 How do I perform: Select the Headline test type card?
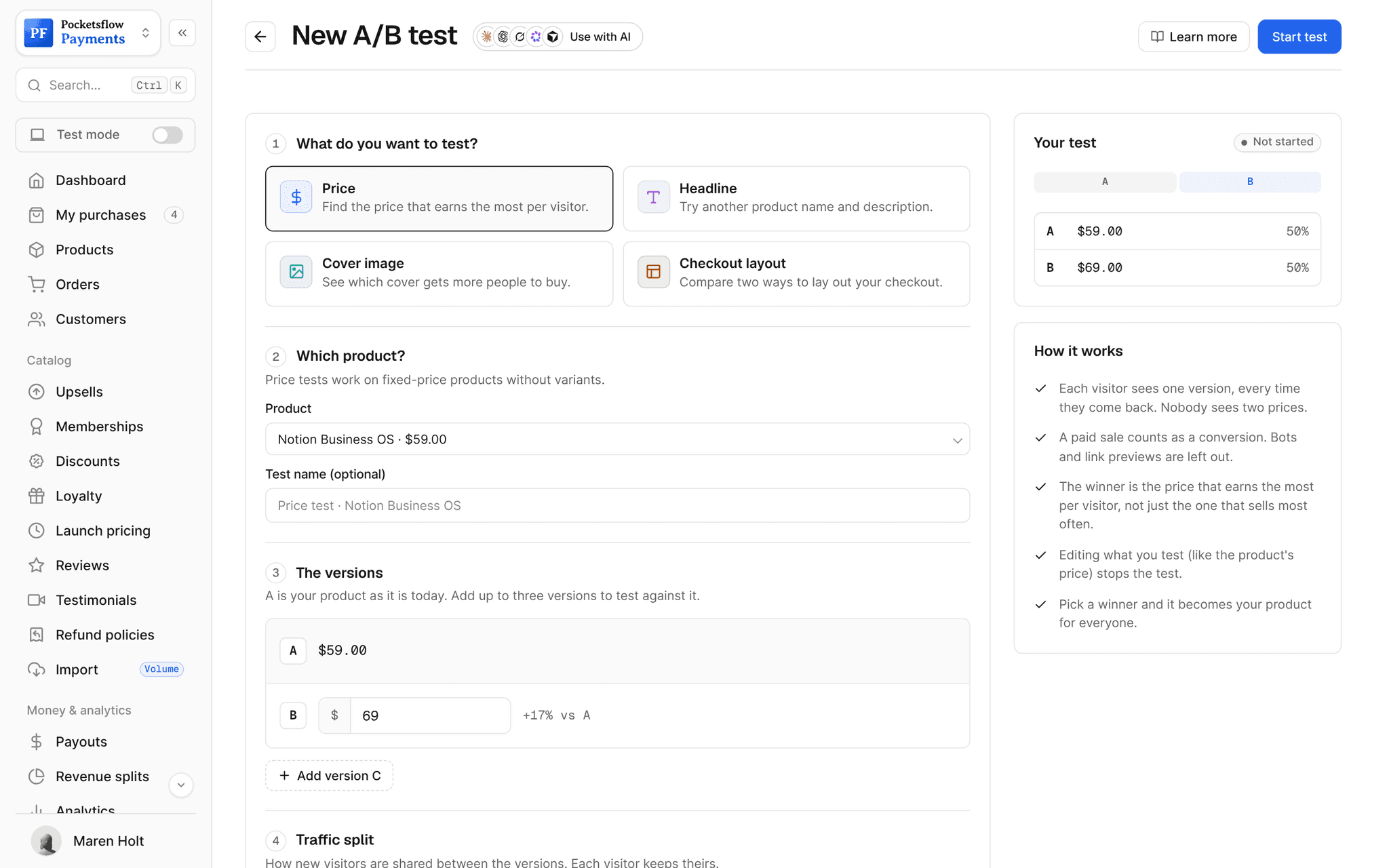[x=796, y=199]
